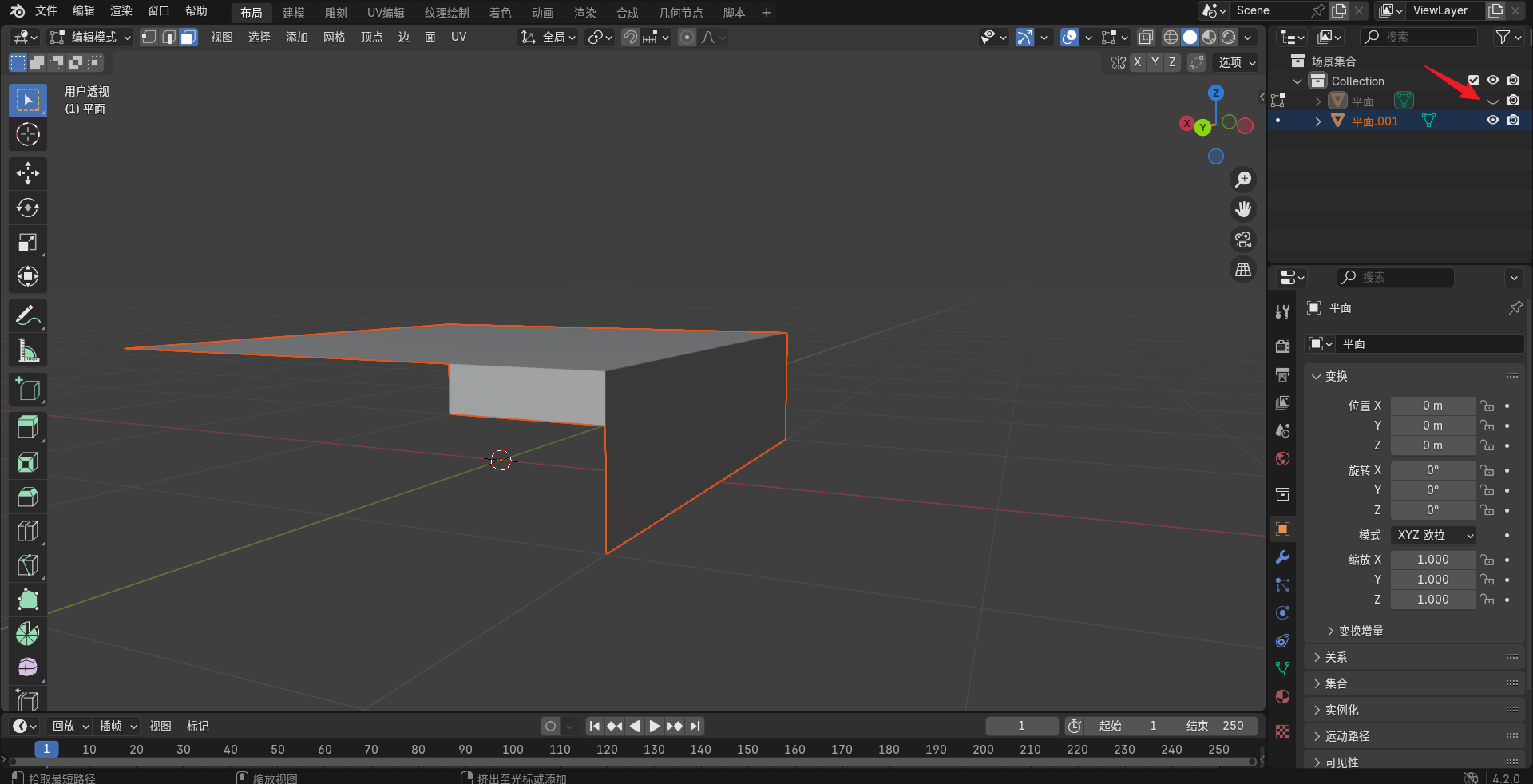Enable vertex select mode
This screenshot has width=1533, height=784.
(149, 37)
